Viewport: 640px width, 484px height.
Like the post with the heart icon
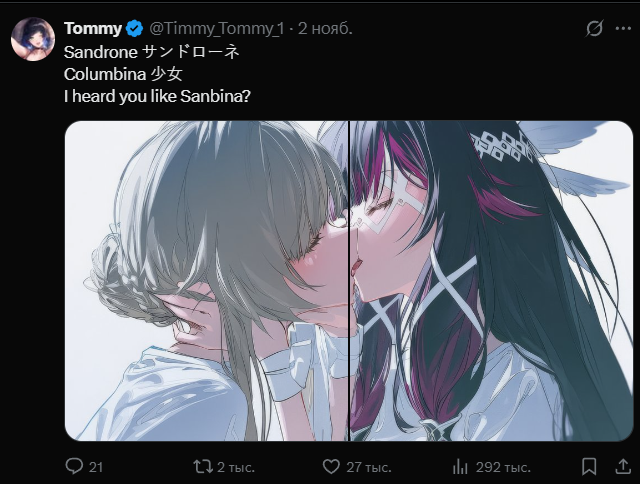click(x=331, y=466)
